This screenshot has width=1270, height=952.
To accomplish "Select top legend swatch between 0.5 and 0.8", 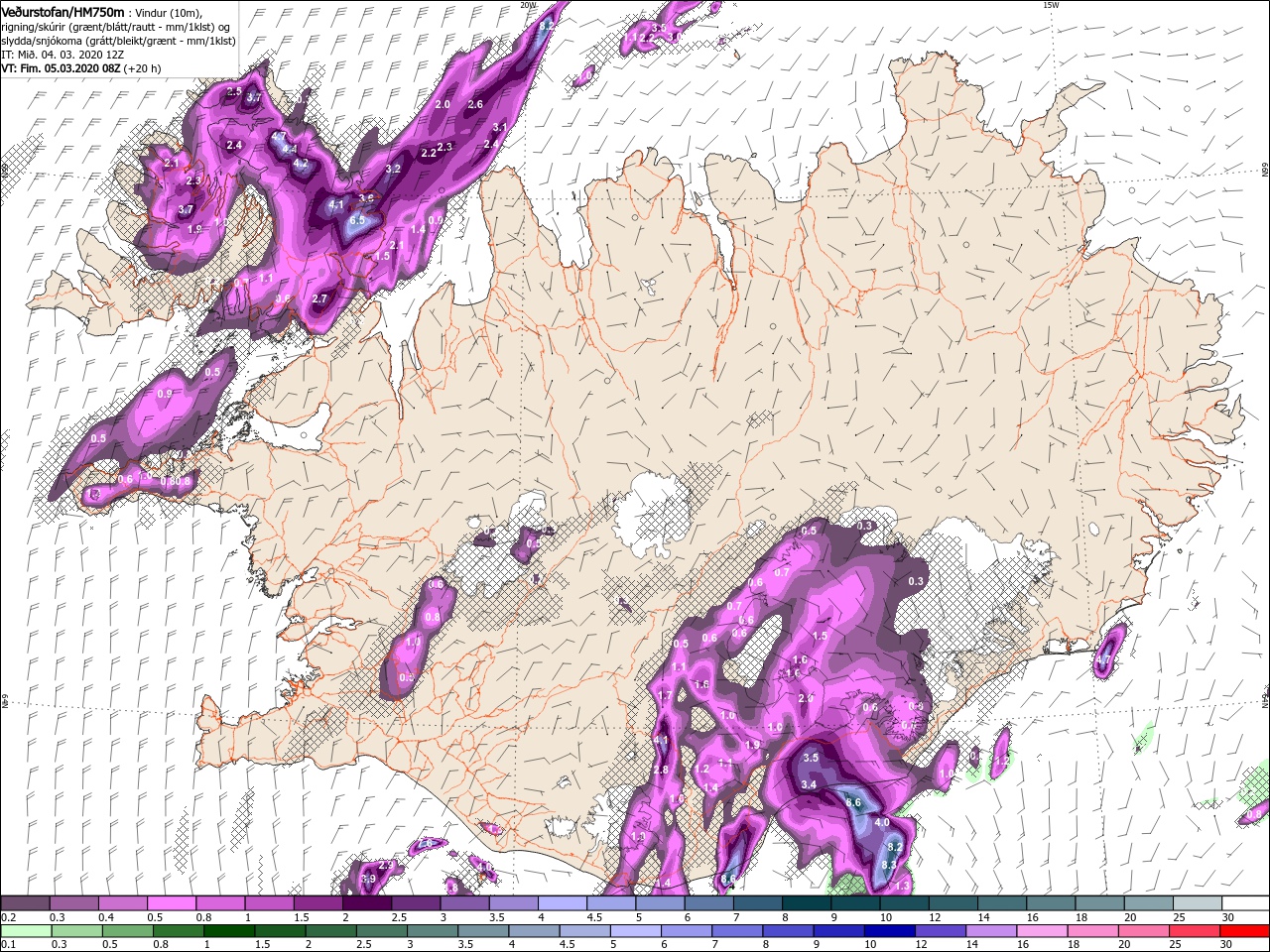I will click(x=171, y=902).
